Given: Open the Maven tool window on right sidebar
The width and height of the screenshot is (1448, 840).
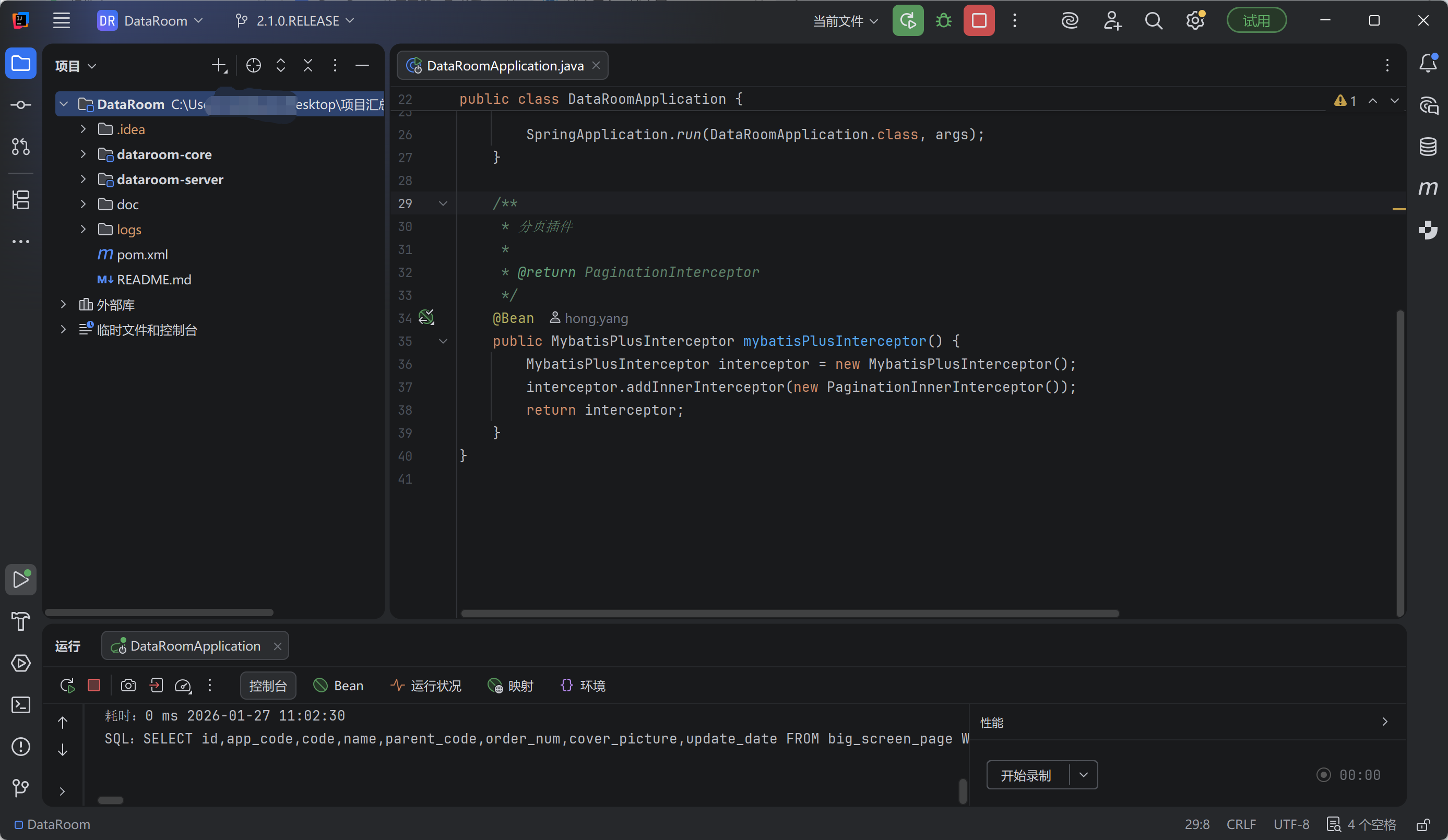Looking at the screenshot, I should click(1427, 188).
